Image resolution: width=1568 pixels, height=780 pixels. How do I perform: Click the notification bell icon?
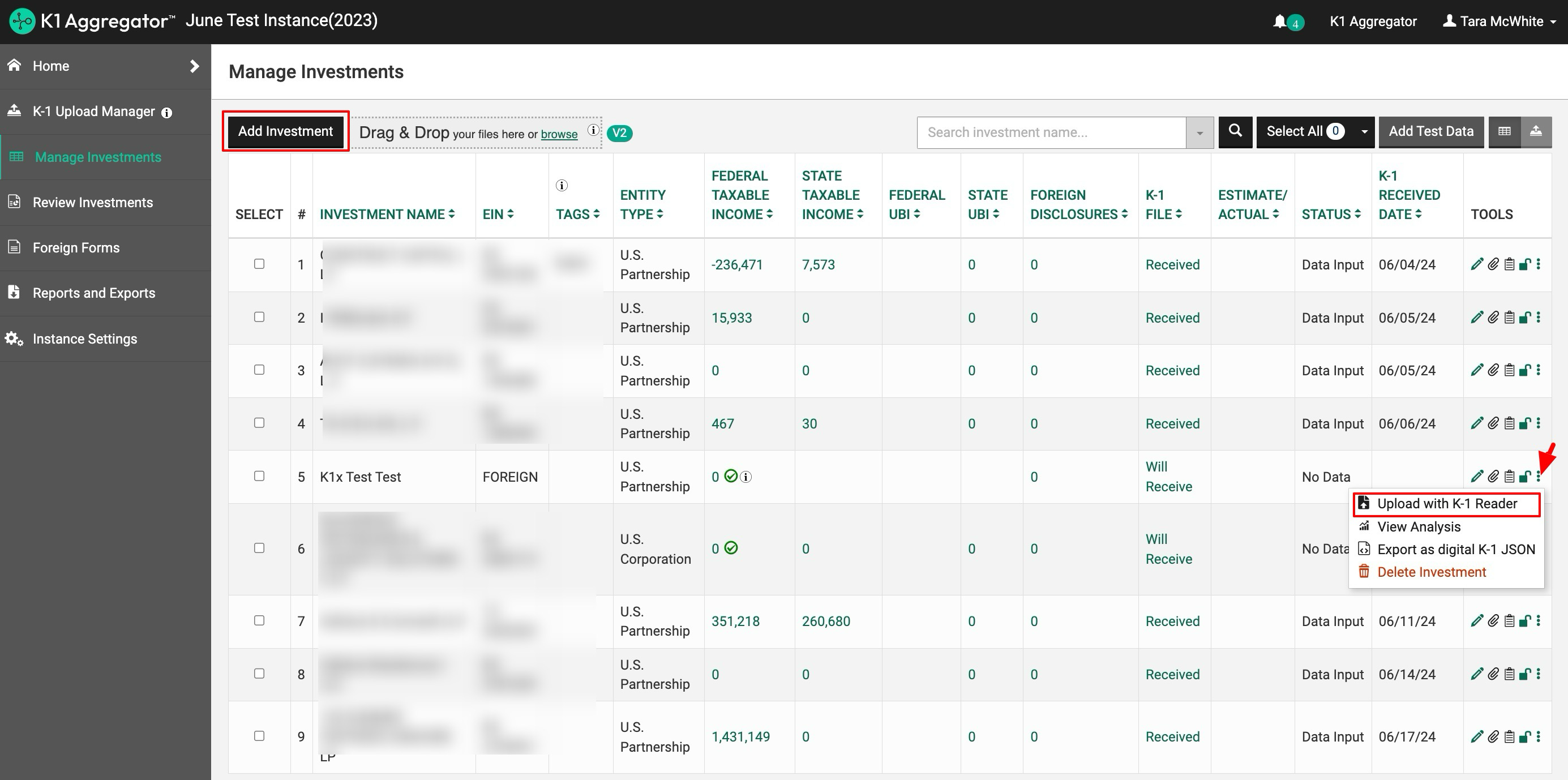[x=1279, y=22]
